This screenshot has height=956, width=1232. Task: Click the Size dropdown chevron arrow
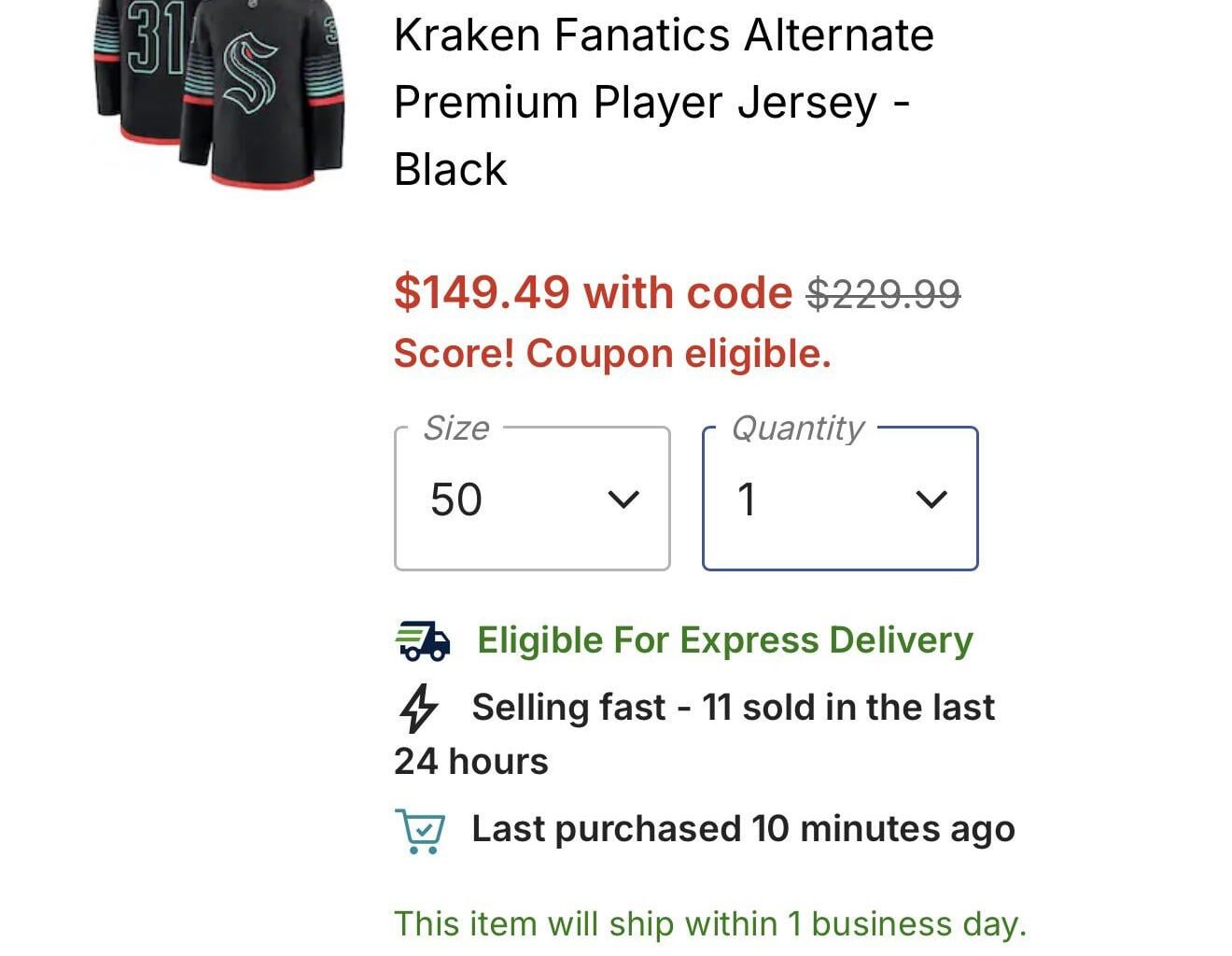pos(623,499)
